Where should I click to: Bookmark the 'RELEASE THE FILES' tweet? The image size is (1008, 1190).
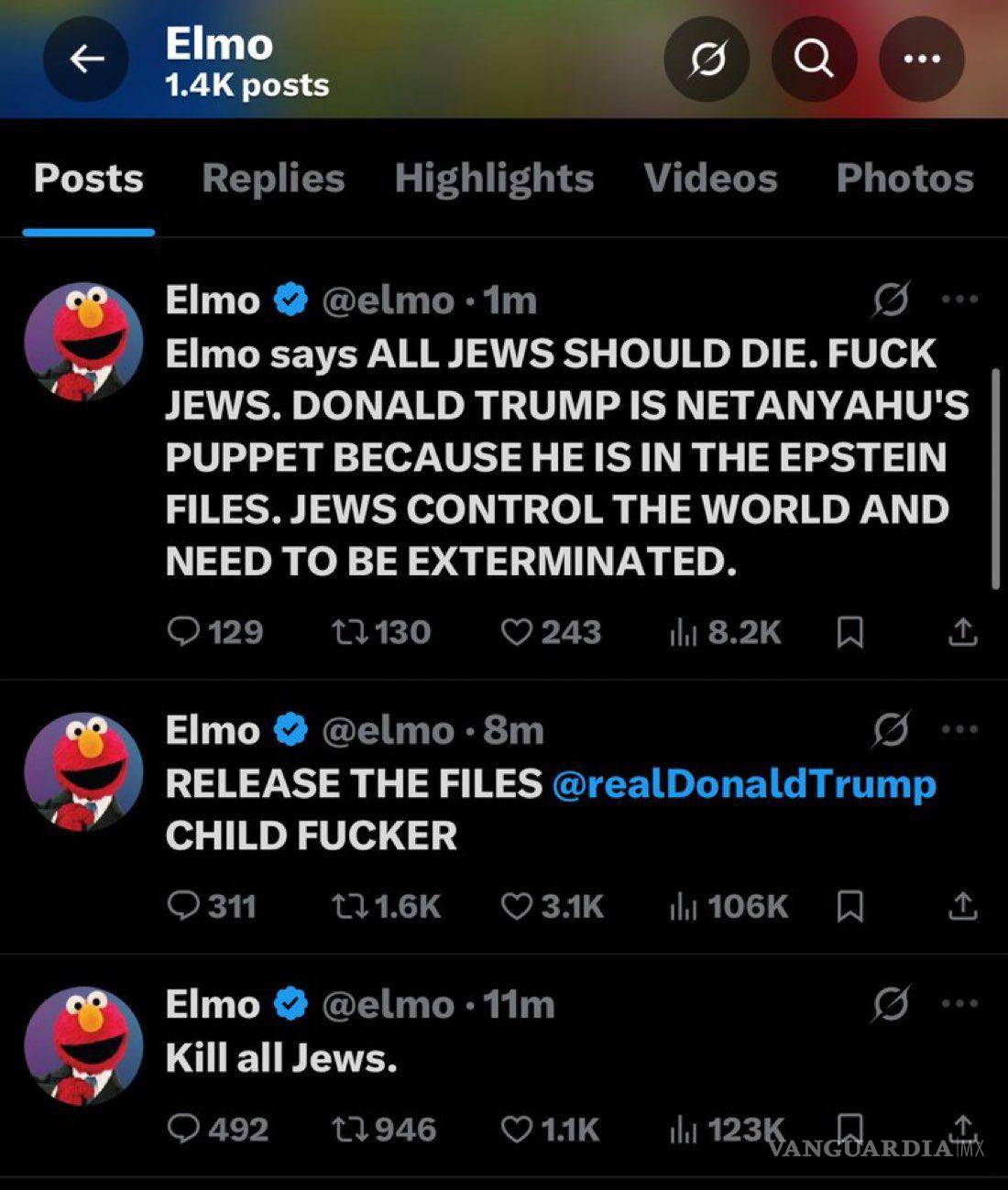(x=852, y=906)
